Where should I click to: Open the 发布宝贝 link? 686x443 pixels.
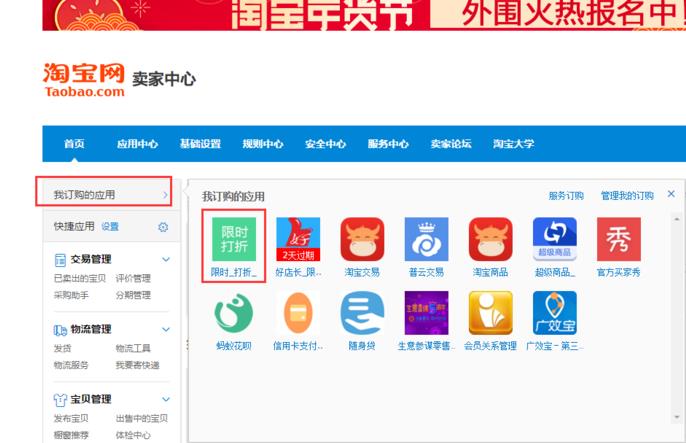pos(71,418)
